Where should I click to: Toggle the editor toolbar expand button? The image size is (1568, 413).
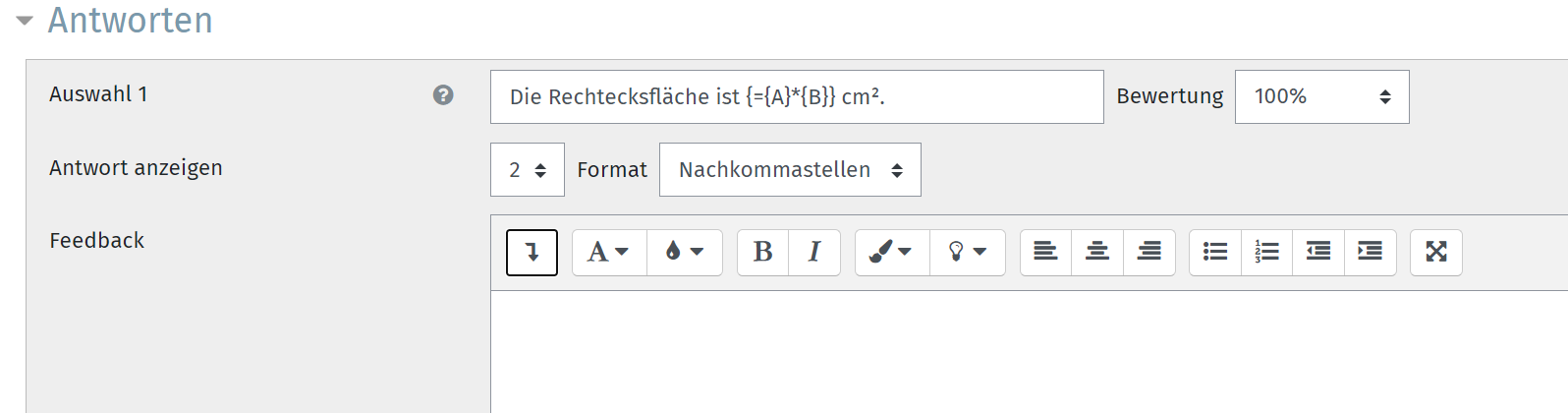click(532, 253)
